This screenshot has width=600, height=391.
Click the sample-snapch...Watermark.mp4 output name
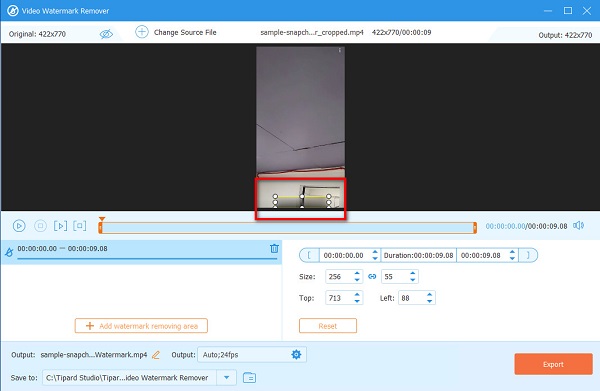94,355
